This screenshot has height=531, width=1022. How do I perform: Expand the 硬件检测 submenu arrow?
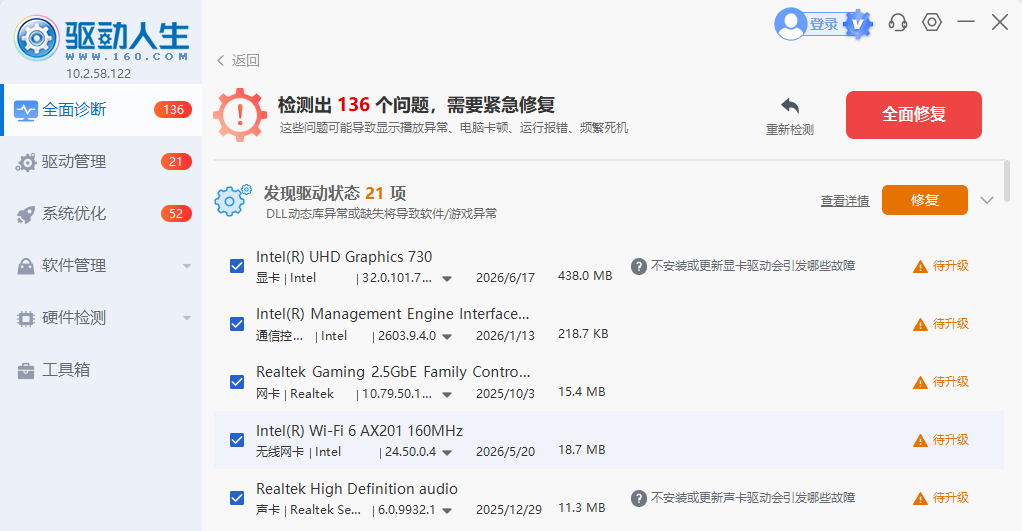coord(187,318)
